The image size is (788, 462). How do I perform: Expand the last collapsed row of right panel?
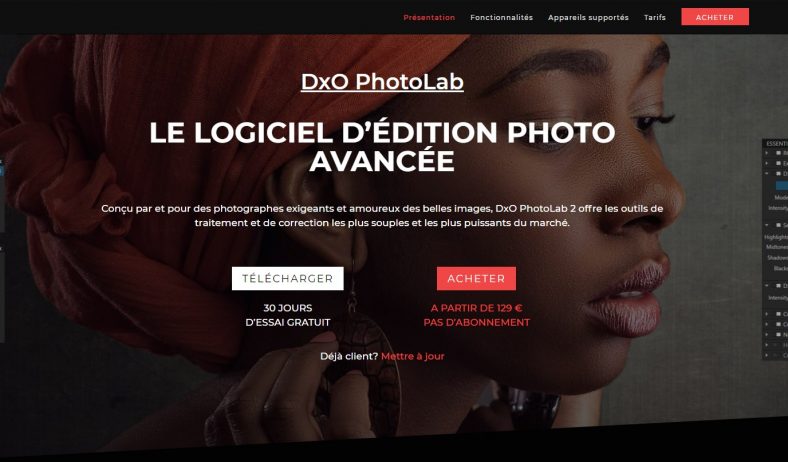(767, 355)
